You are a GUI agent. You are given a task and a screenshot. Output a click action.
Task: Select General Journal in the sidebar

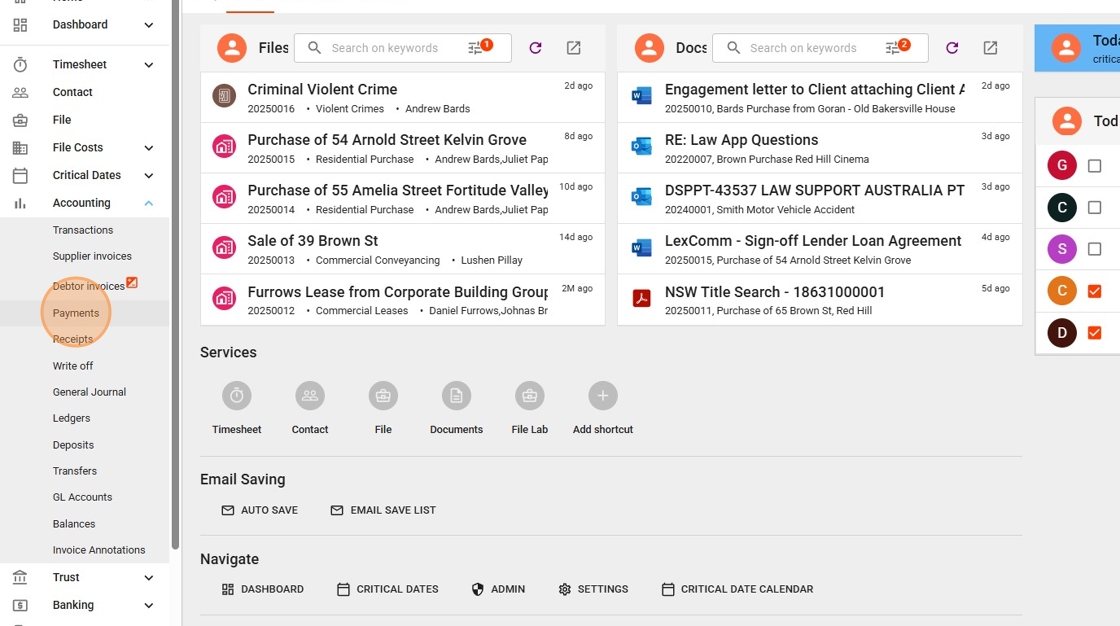click(x=89, y=392)
